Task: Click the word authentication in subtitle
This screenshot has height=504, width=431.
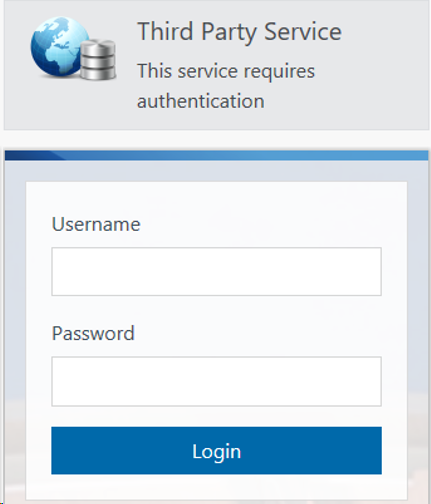Action: coord(201,101)
